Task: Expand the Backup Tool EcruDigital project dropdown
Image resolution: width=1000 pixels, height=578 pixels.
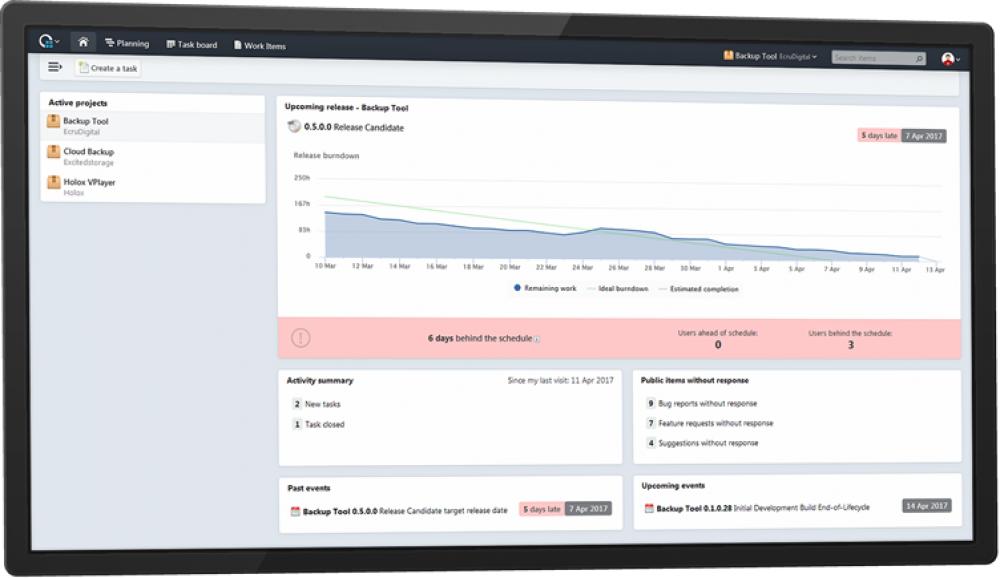Action: [x=770, y=57]
